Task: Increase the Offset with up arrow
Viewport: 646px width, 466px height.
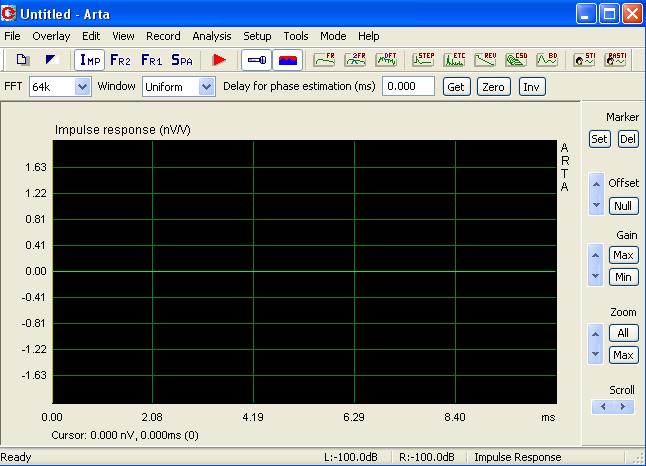Action: click(596, 184)
